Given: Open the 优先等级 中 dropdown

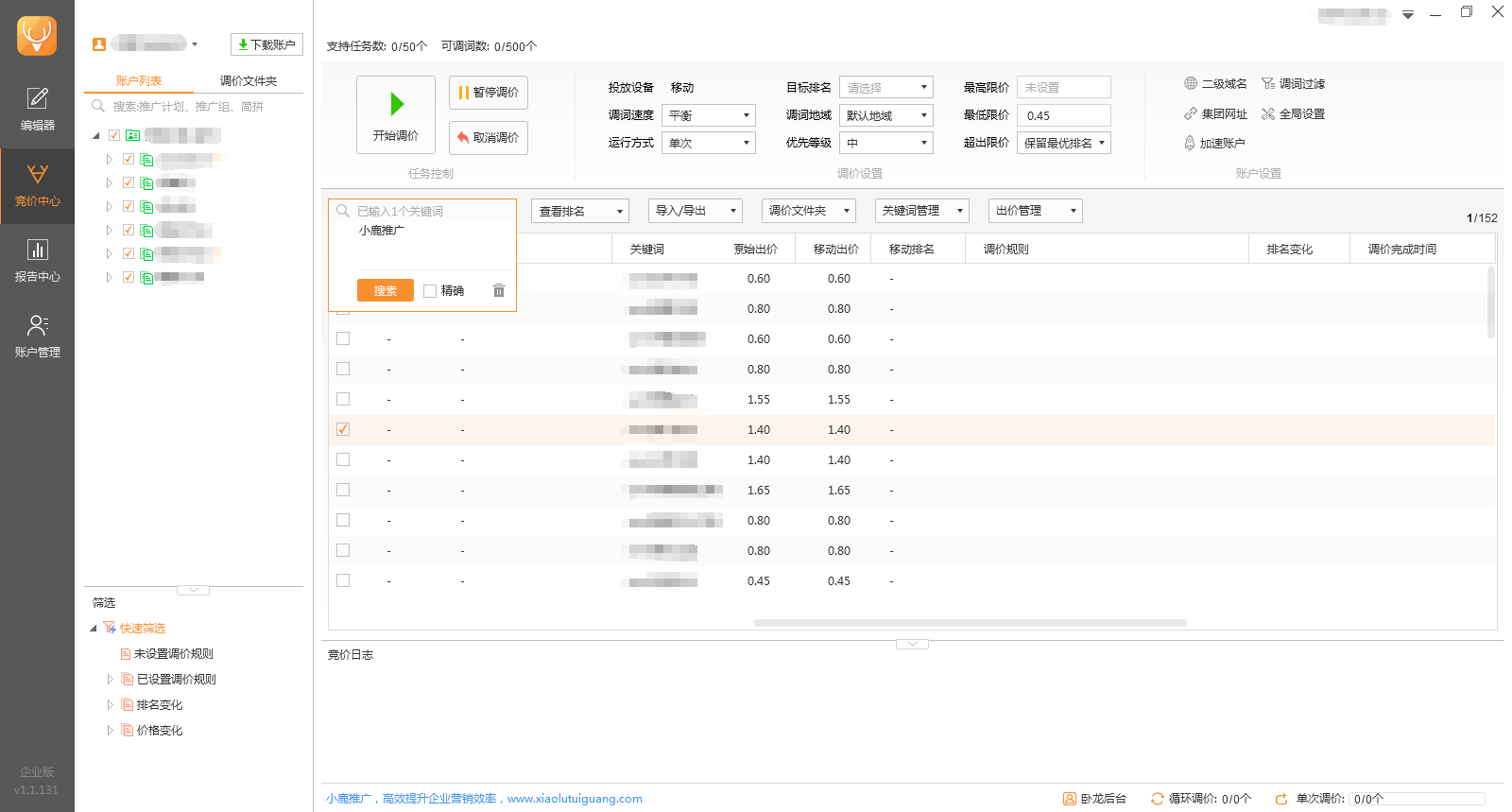Looking at the screenshot, I should (886, 143).
